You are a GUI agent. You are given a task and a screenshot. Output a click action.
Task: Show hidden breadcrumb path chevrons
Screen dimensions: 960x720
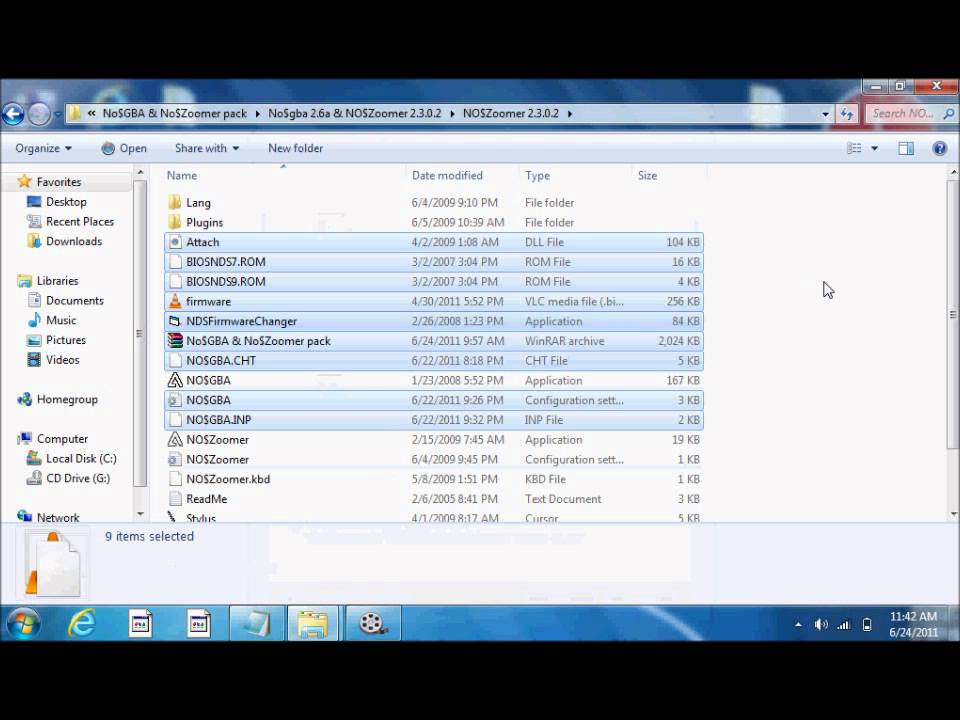pos(91,113)
